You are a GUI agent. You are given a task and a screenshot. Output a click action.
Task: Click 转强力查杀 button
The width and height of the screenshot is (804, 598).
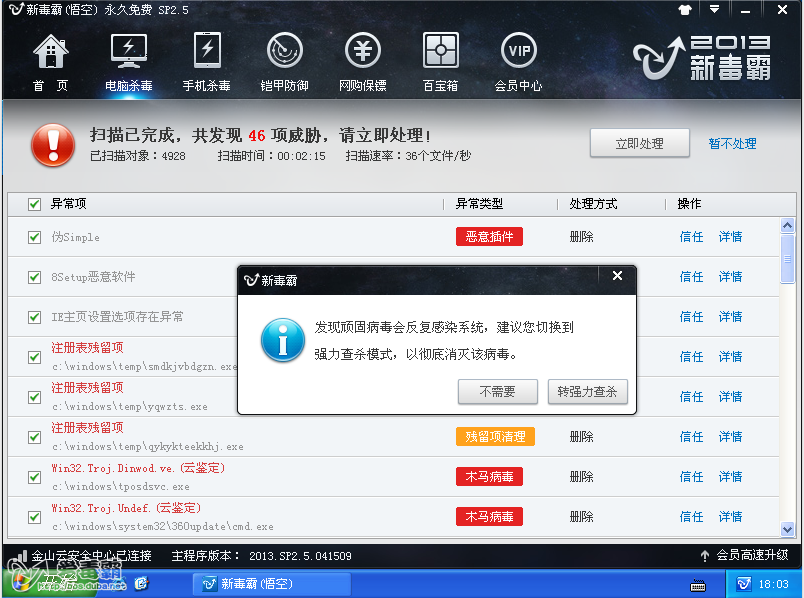(588, 392)
